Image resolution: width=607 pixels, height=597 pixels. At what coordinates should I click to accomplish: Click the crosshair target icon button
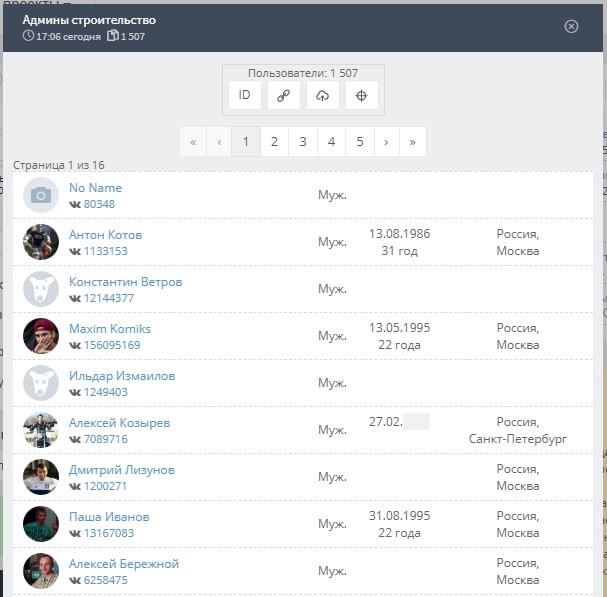pyautogui.click(x=361, y=95)
